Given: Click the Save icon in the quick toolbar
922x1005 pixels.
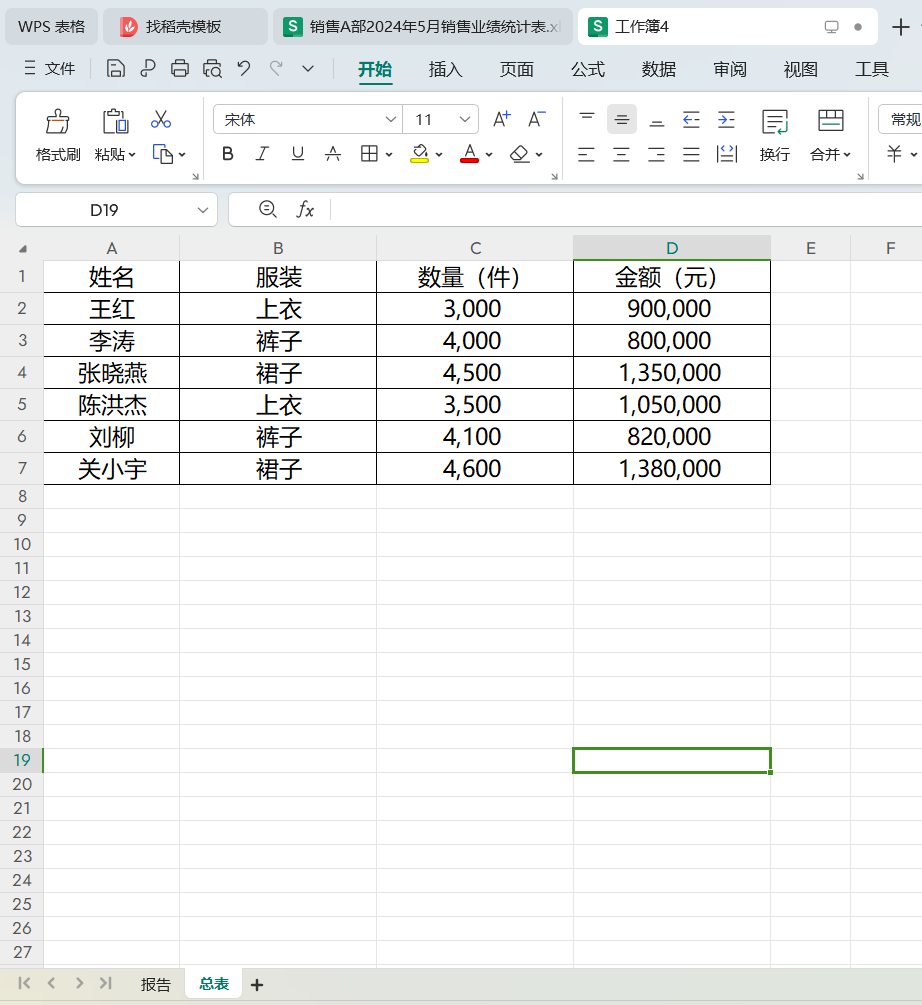Looking at the screenshot, I should [x=115, y=68].
